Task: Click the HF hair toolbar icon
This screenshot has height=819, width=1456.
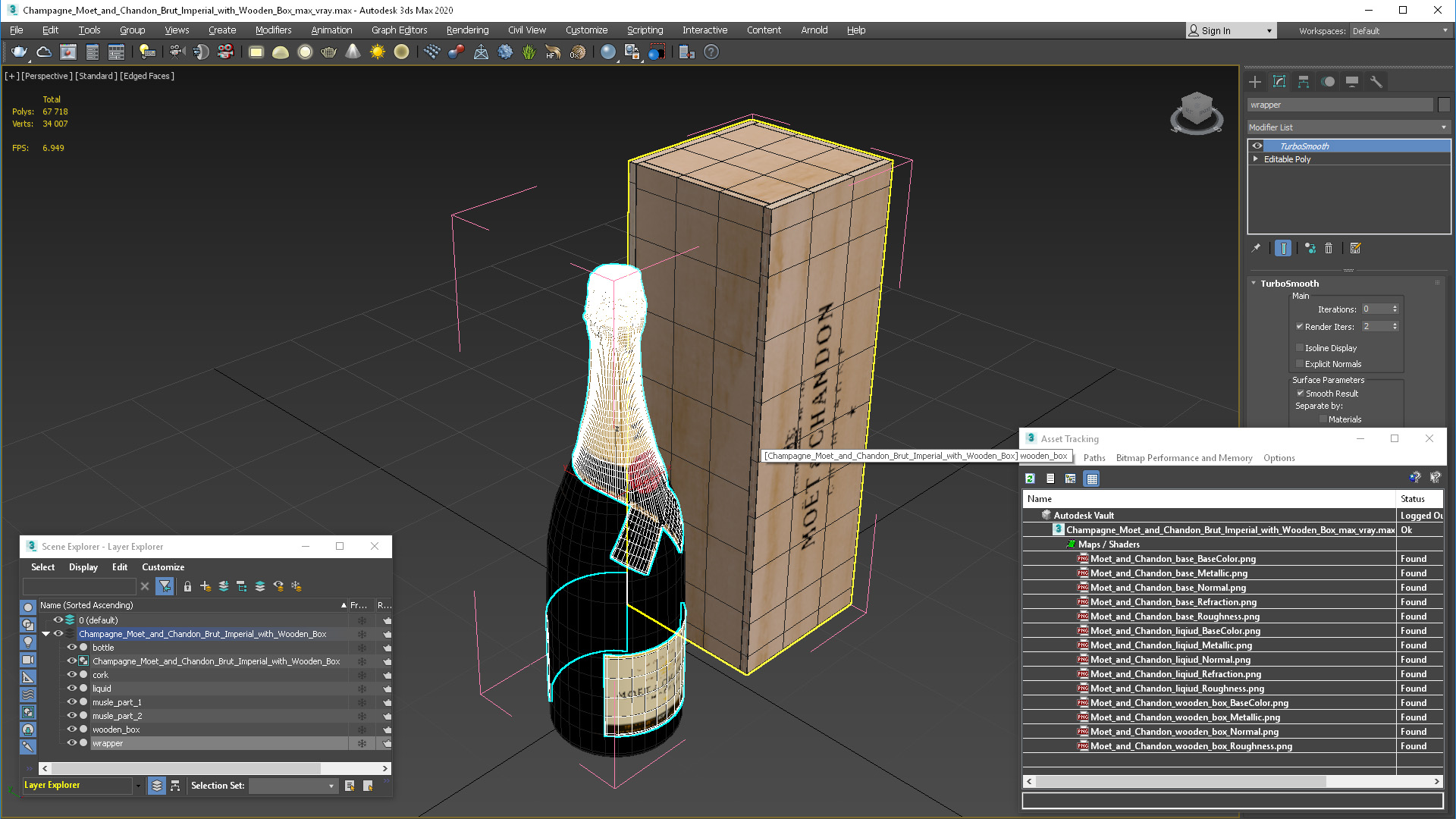Action: tap(553, 52)
